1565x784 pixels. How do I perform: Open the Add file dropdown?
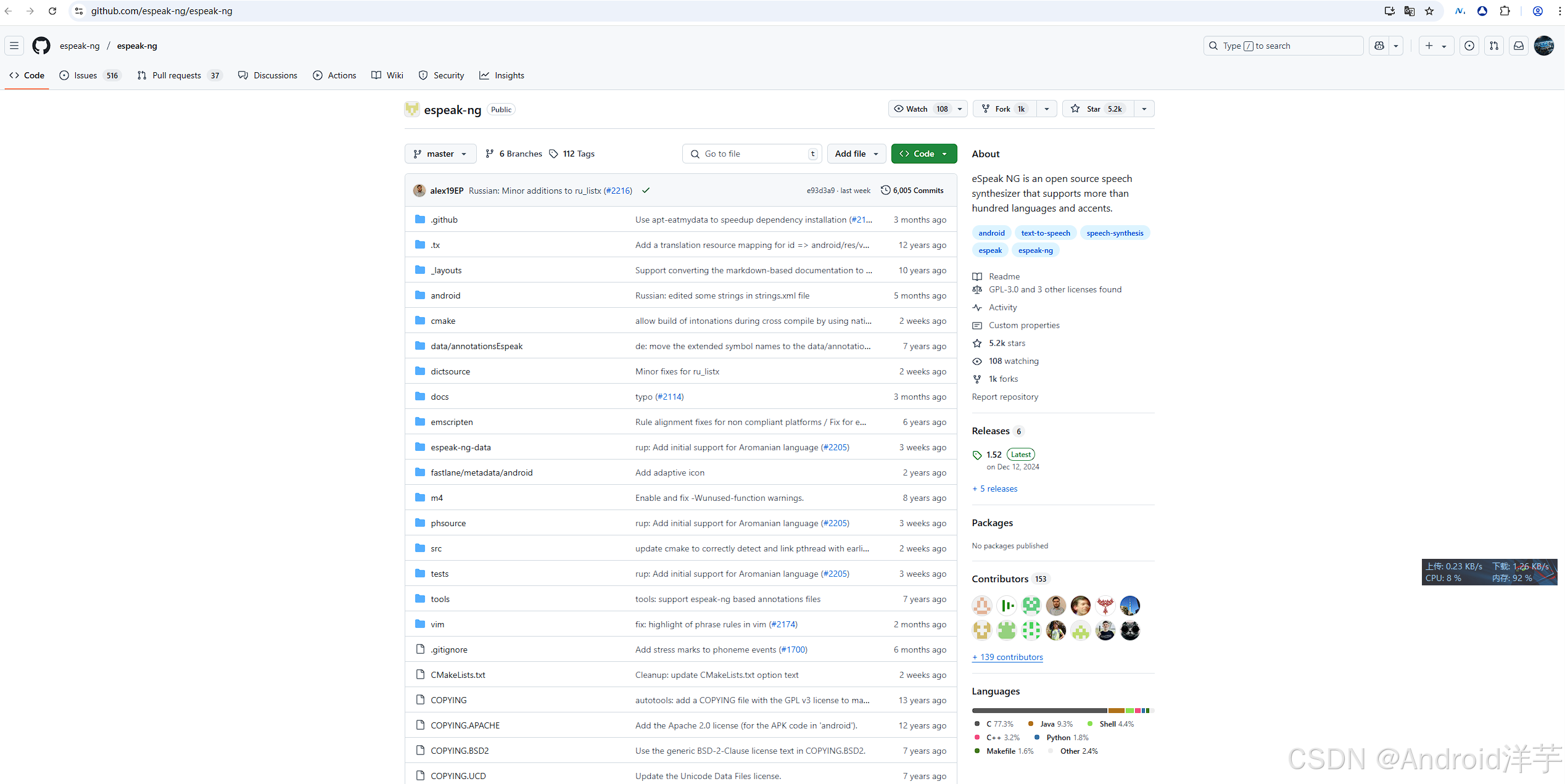[x=856, y=154]
